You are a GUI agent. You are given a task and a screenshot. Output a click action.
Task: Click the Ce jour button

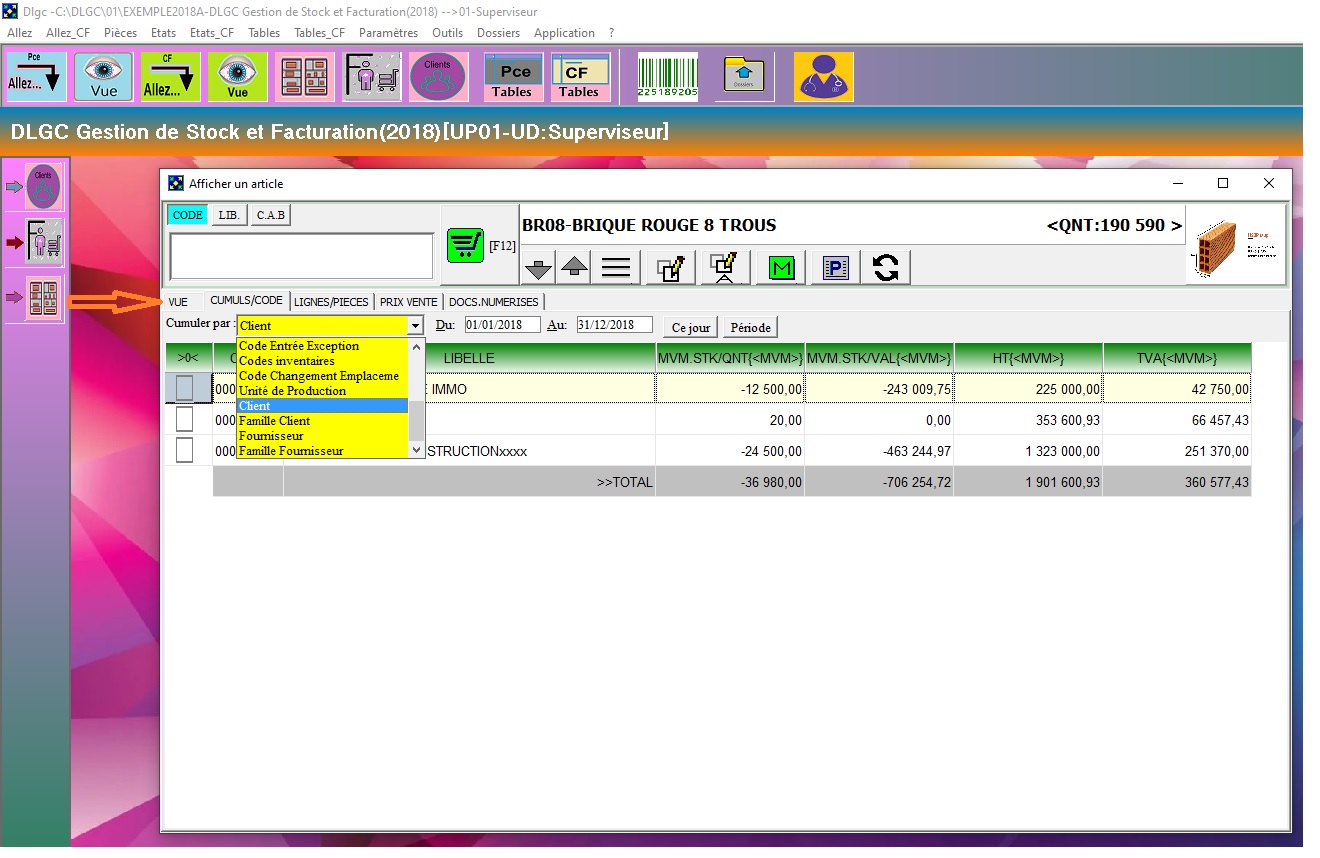691,327
